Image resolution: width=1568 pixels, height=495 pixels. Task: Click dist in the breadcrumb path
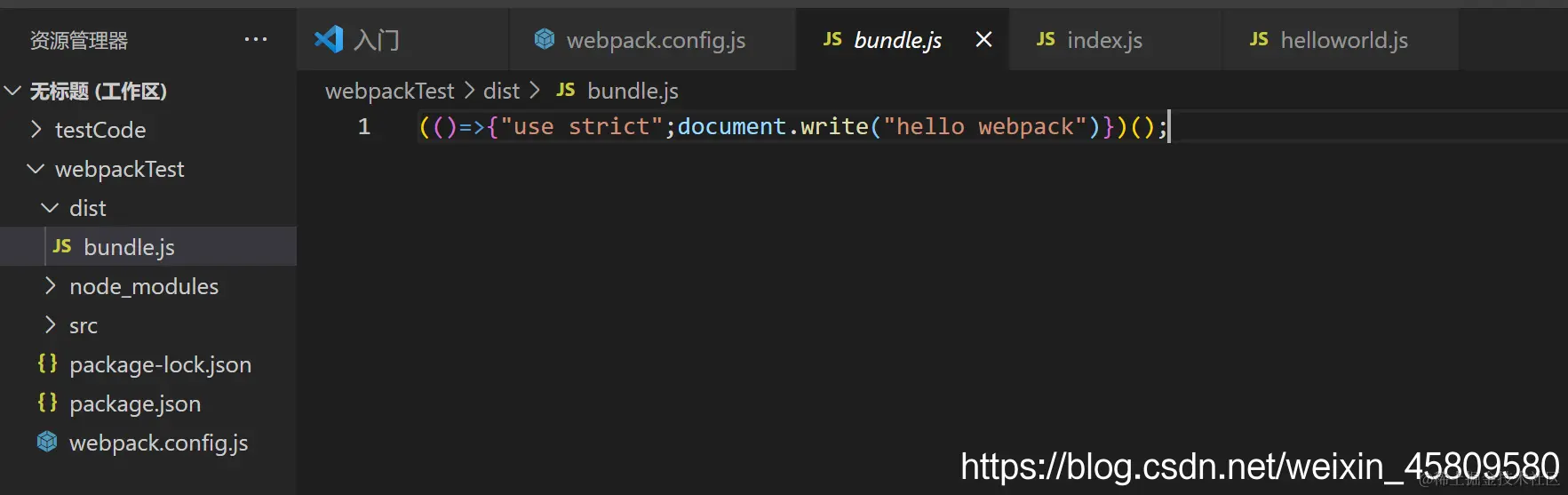point(501,91)
